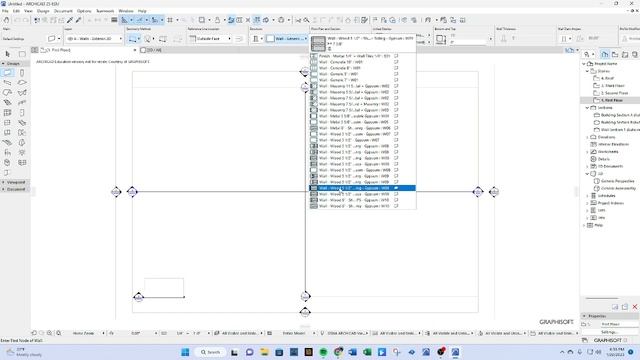Click the Settings... button in Navigator
The width and height of the screenshot is (640, 360).
point(610,332)
